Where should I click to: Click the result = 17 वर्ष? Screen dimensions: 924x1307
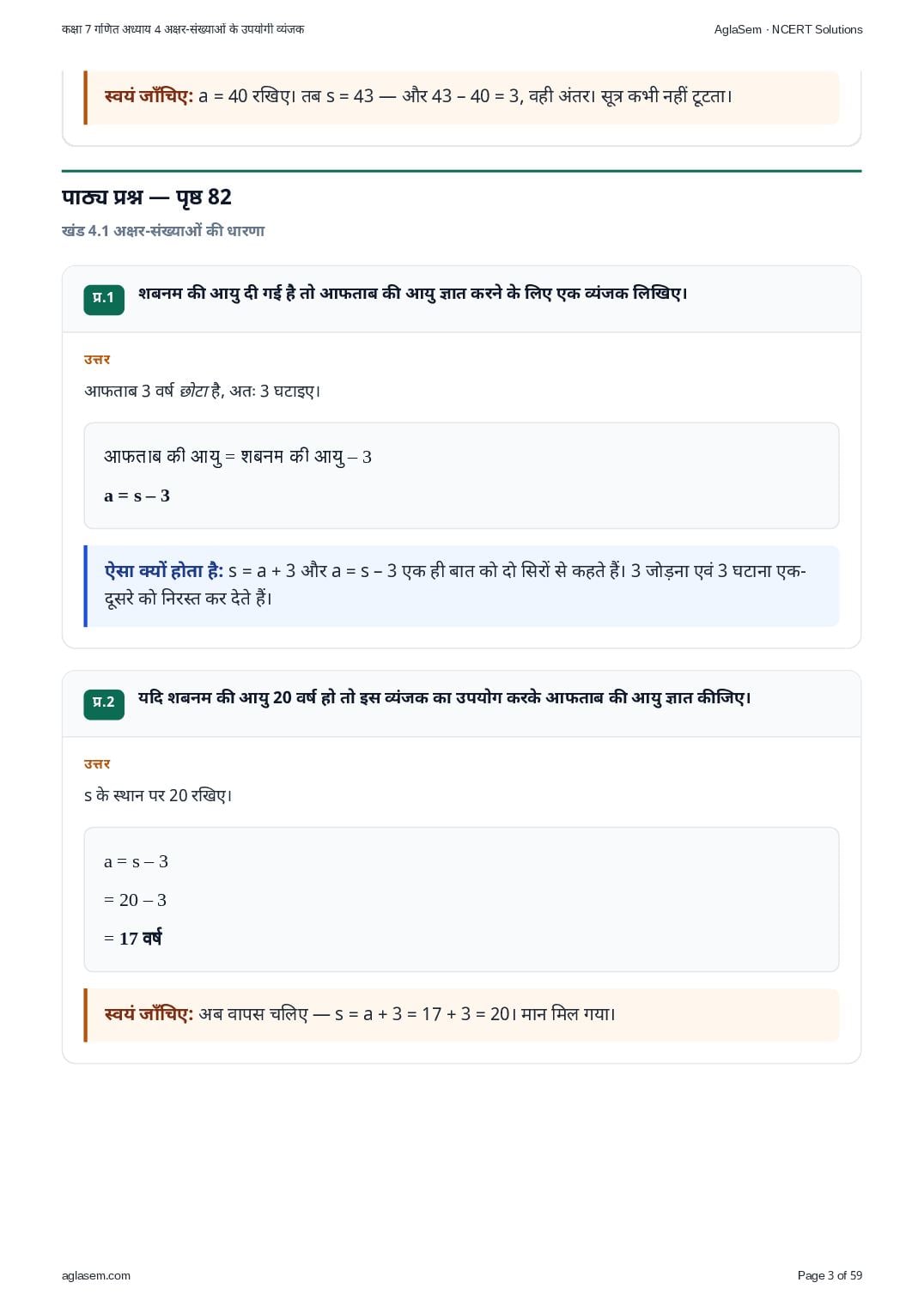[x=133, y=939]
